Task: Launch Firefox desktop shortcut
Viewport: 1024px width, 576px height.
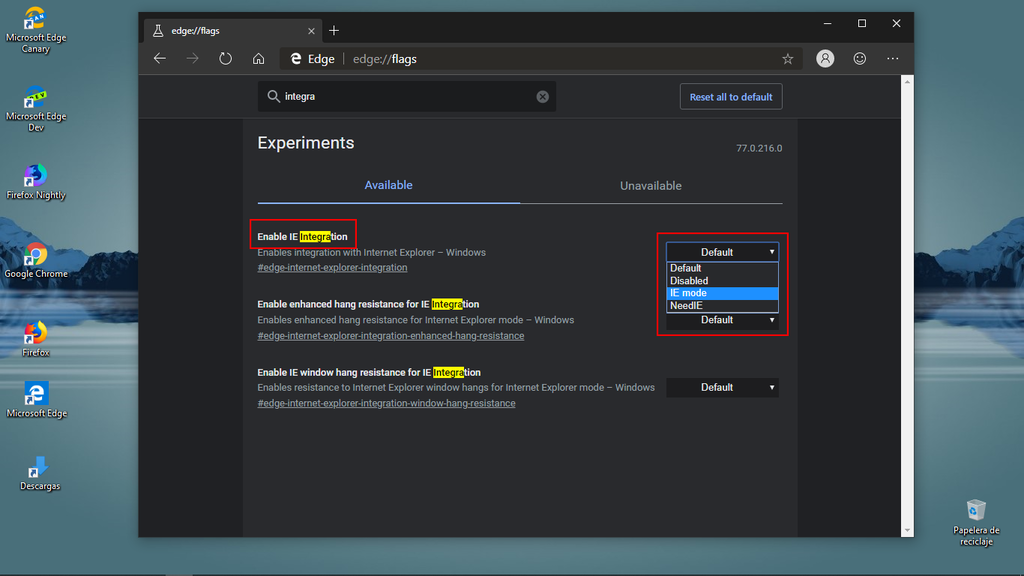Action: tap(35, 340)
